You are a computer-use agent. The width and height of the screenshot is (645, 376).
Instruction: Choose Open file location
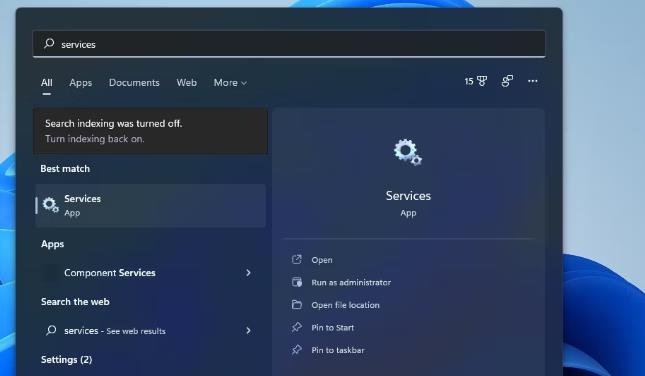pos(345,305)
